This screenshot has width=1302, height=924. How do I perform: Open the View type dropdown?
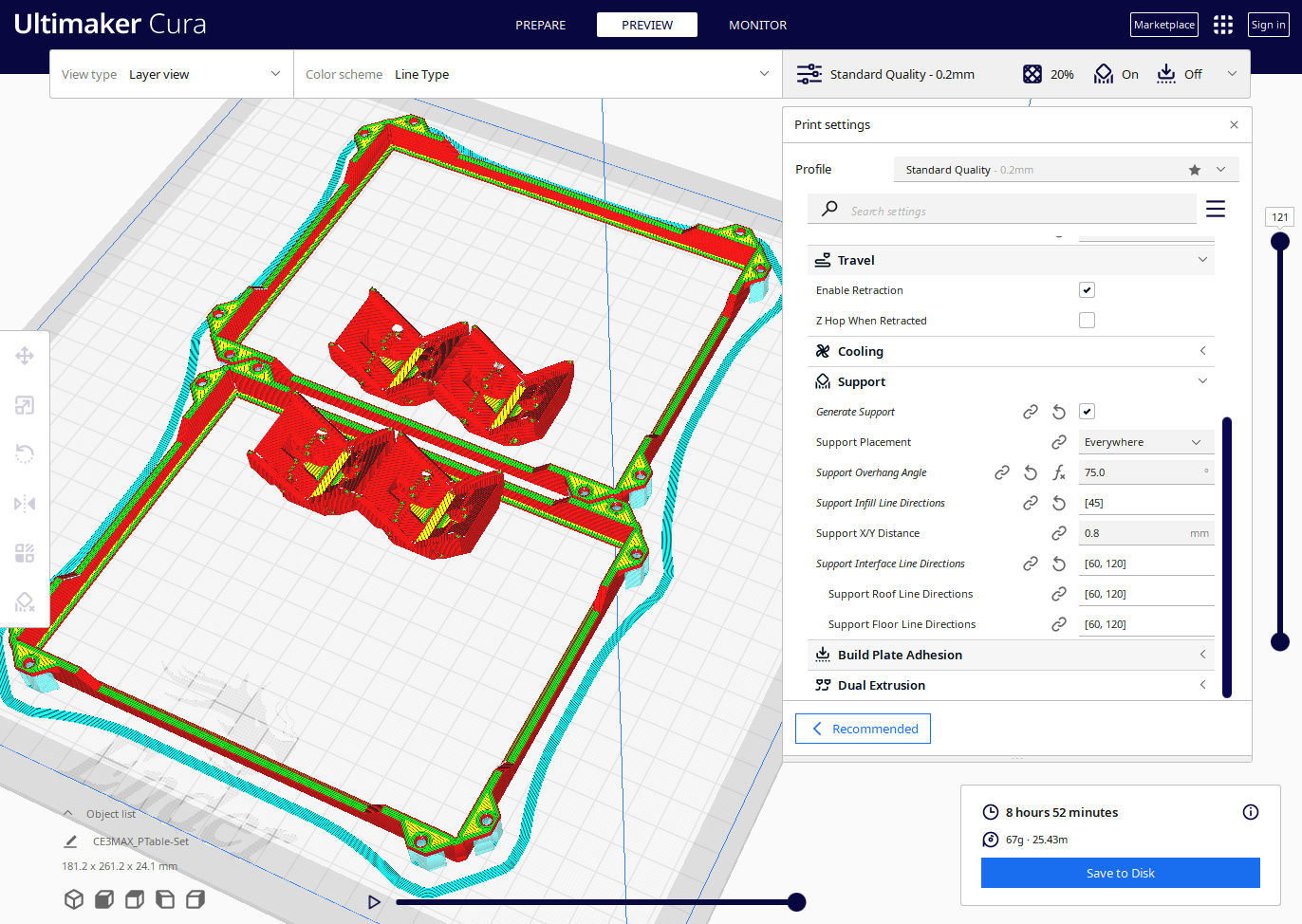point(171,74)
